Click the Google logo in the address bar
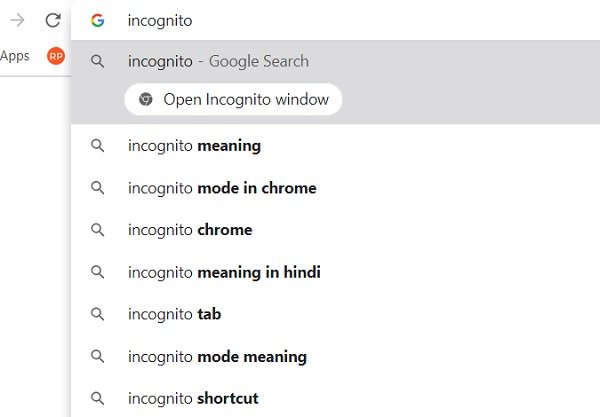The height and width of the screenshot is (417, 600). pos(97,20)
